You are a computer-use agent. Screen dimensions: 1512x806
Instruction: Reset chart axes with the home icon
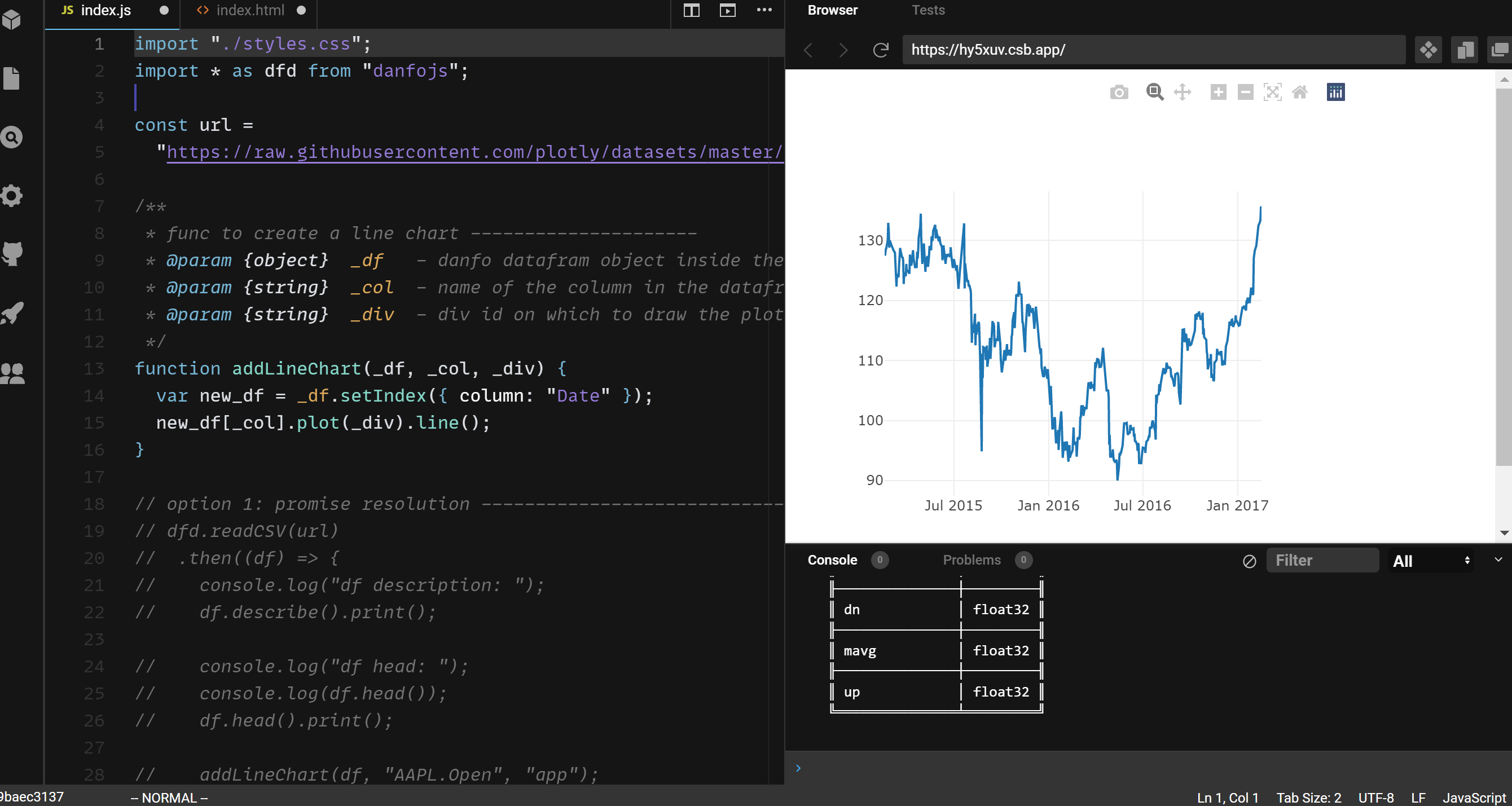point(1300,92)
